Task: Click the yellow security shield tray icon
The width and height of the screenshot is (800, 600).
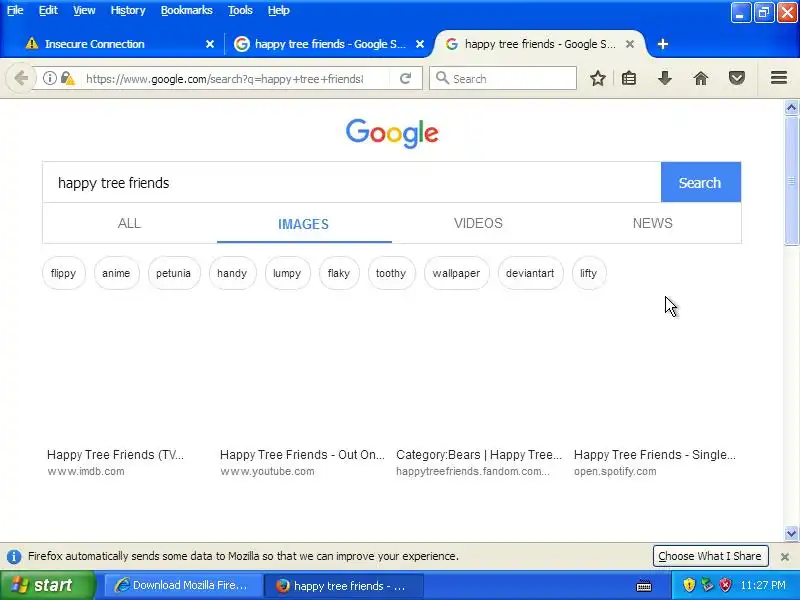Action: (x=689, y=585)
